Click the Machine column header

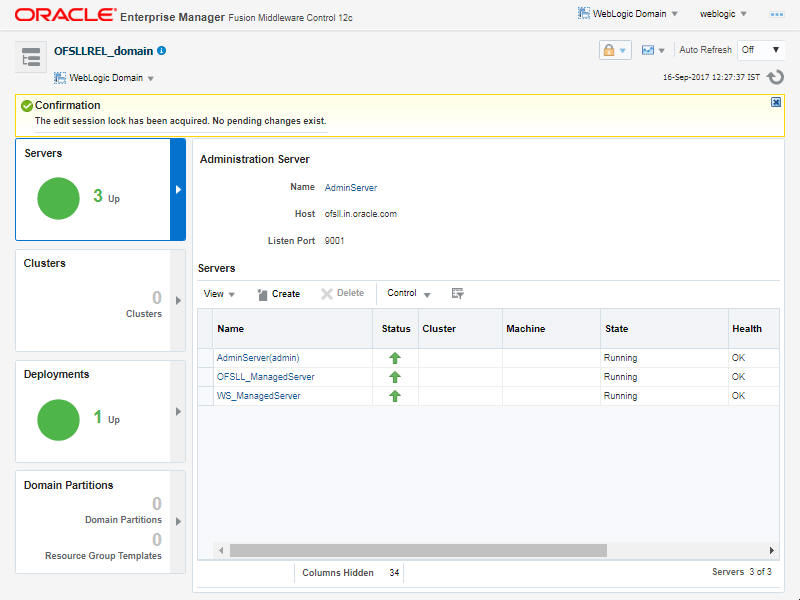point(551,329)
